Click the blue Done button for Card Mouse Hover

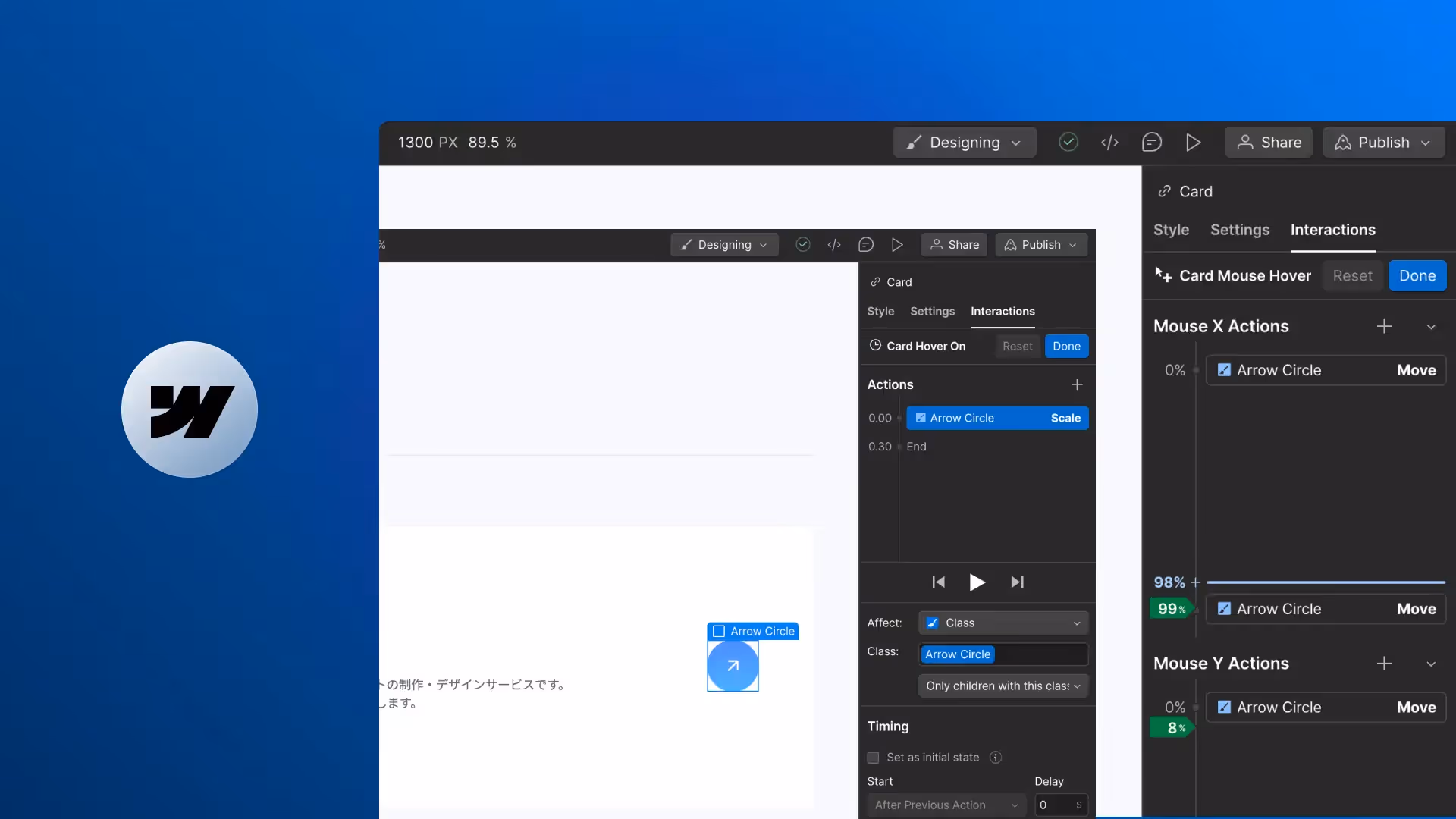[x=1417, y=276]
